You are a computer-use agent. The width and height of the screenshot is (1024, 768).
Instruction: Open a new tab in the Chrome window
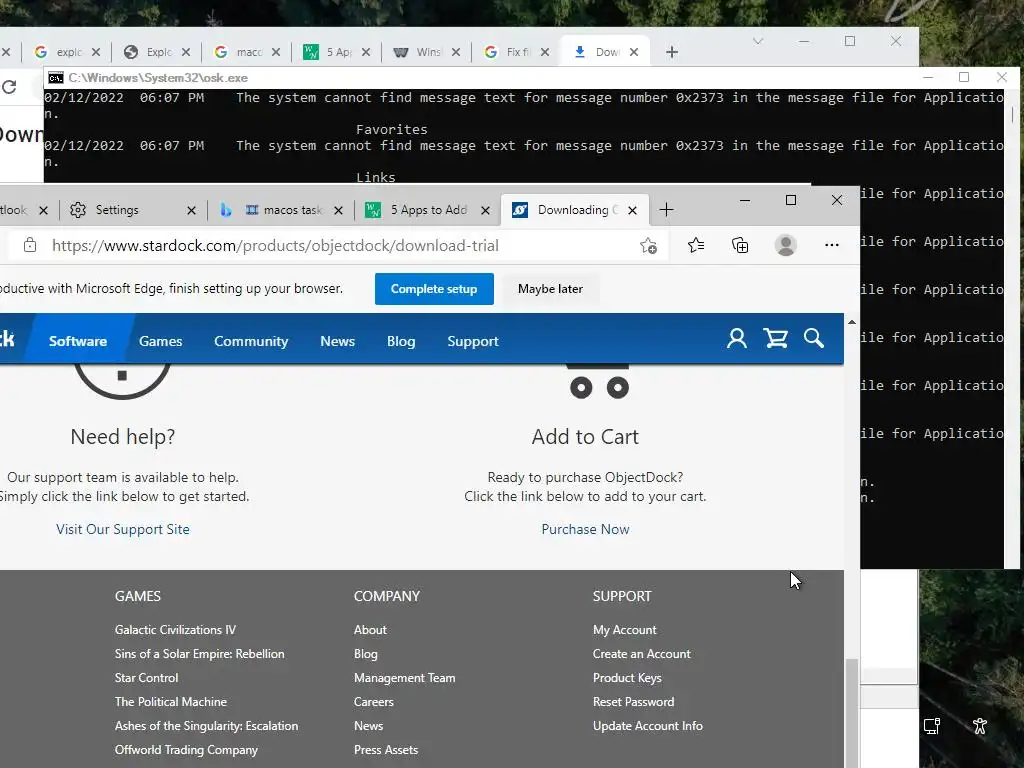point(672,52)
